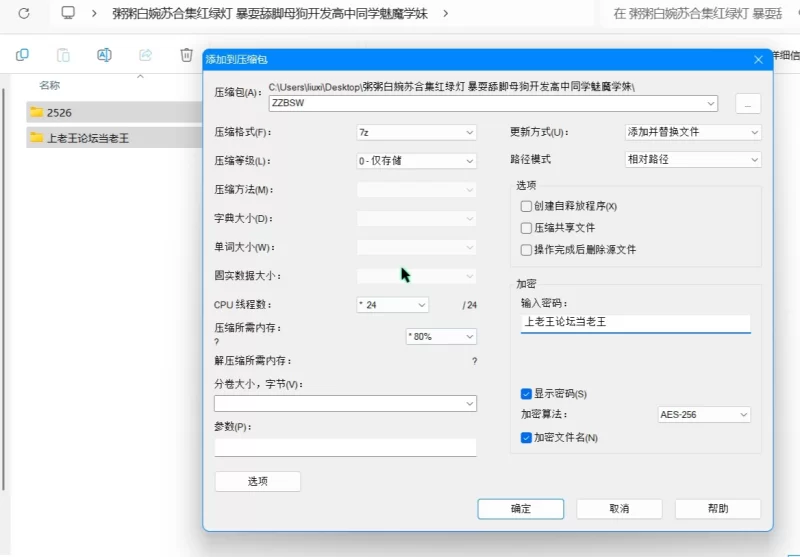The image size is (800, 557).
Task: Open the 压缩等级 dropdown showing 0 - 仅存储
Action: coord(416,161)
